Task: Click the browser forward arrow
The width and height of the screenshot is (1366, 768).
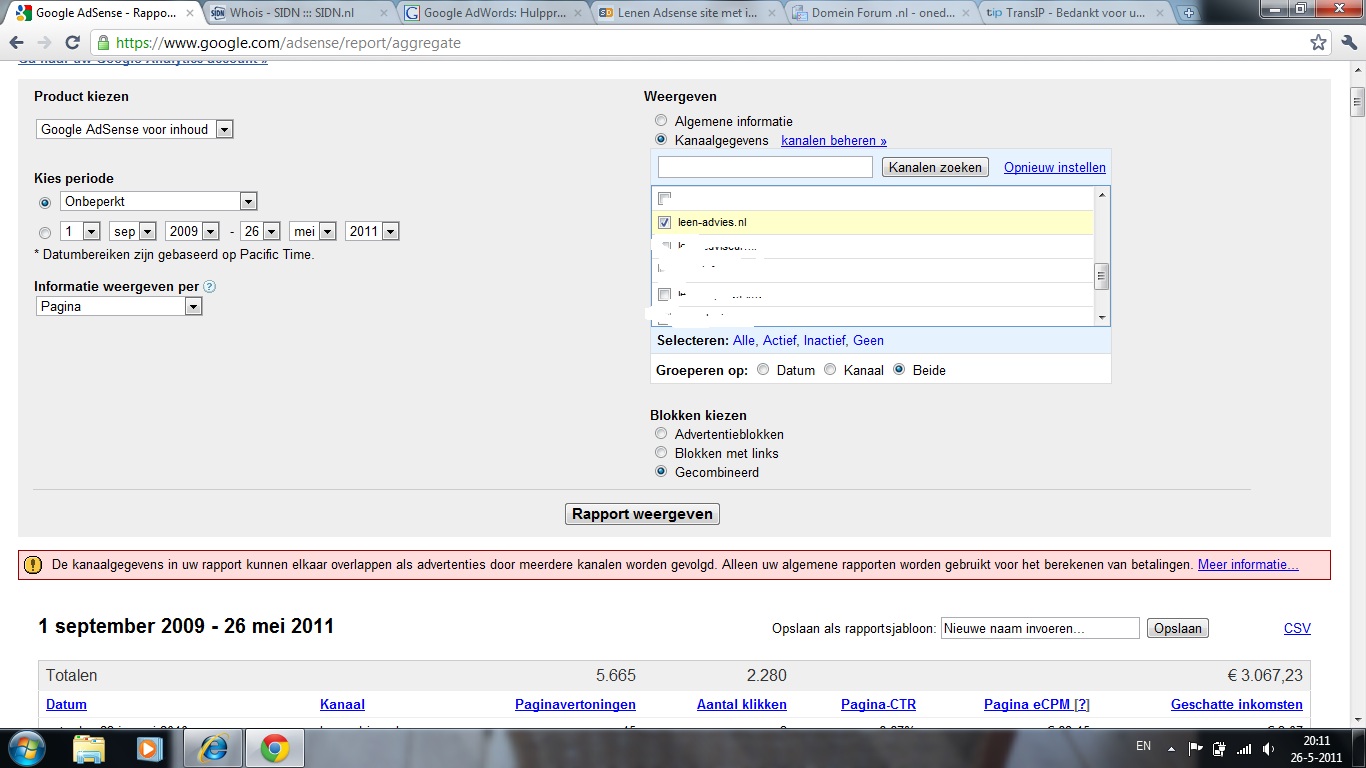Action: coord(44,43)
